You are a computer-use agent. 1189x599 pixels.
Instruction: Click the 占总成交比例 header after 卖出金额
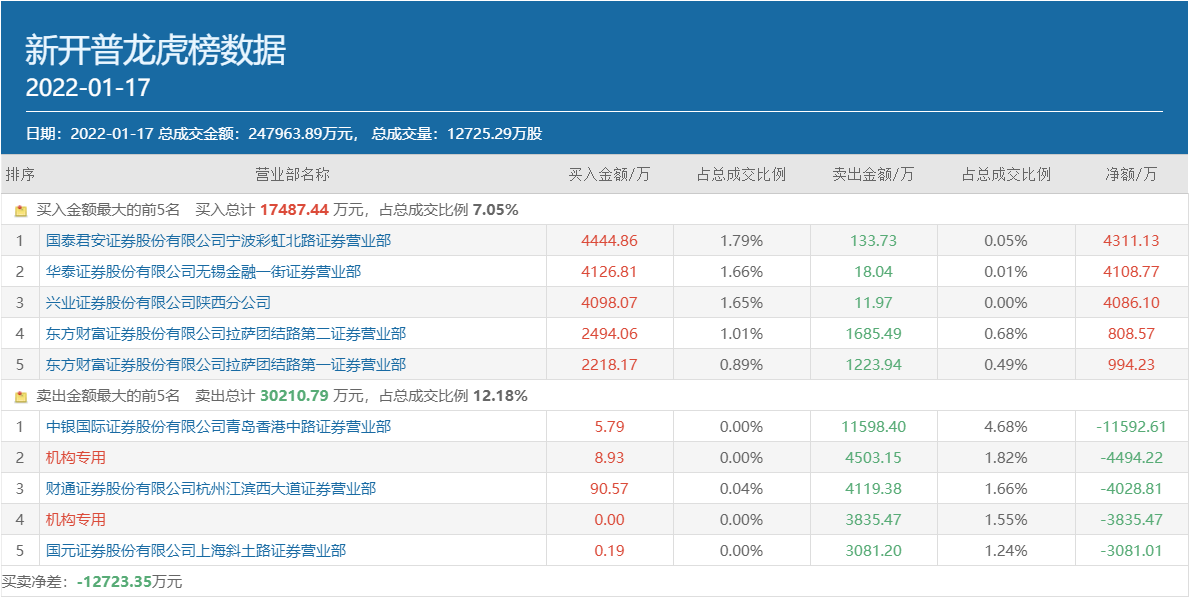pyautogui.click(x=1006, y=175)
